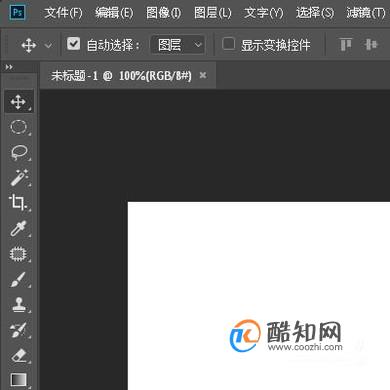Expand the toolbox with the double-arrow

(x=9, y=67)
